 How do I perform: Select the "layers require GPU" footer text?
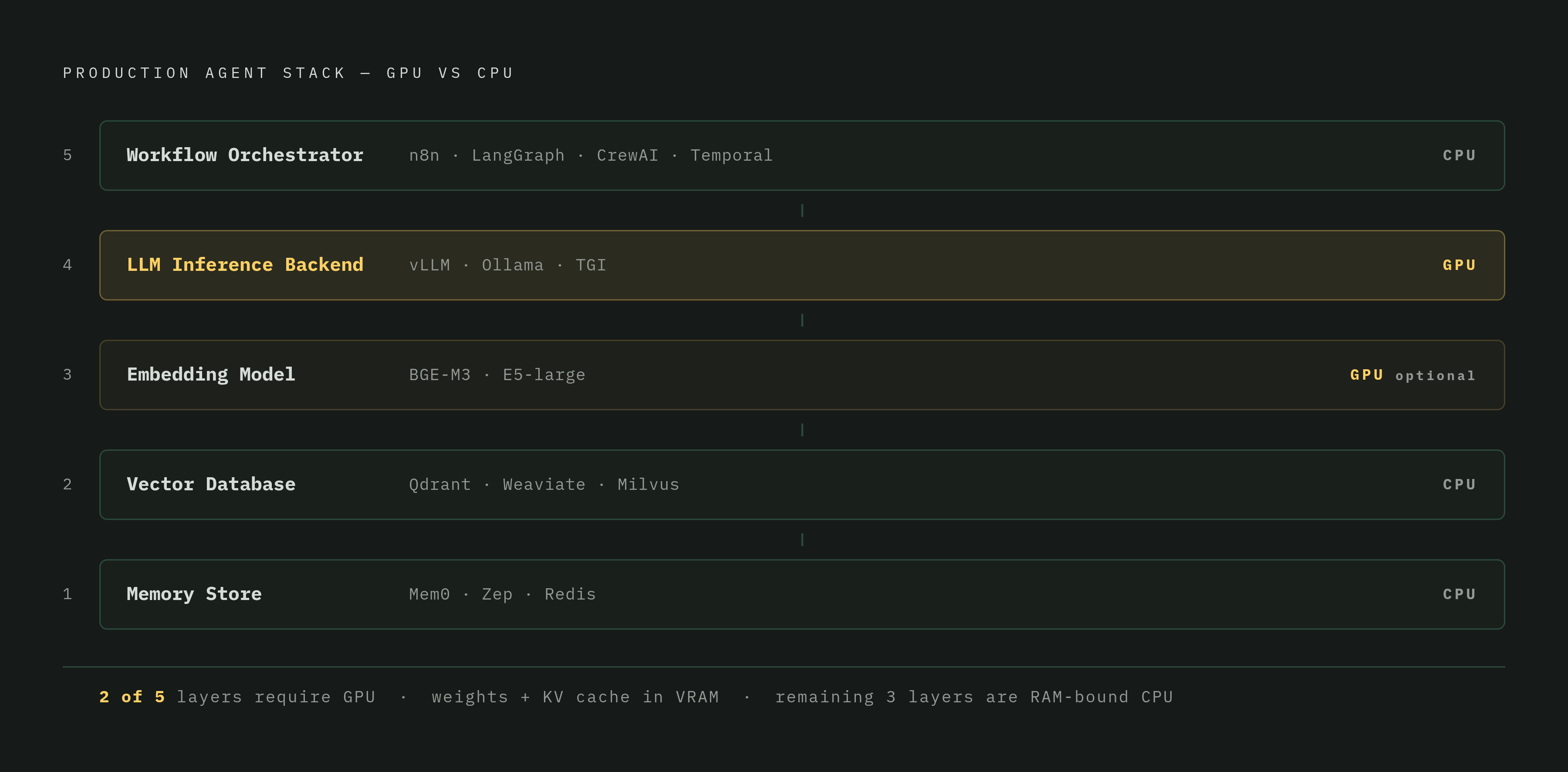(x=276, y=697)
